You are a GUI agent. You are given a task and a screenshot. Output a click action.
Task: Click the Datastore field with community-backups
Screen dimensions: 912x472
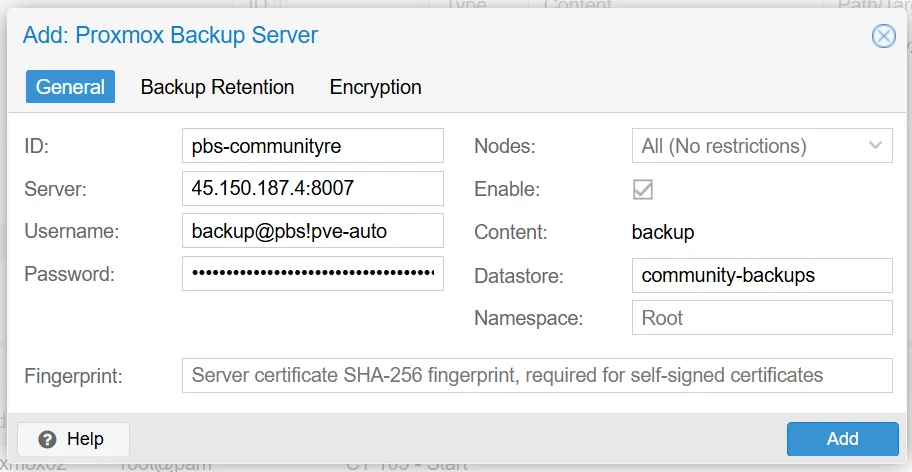[x=762, y=276]
